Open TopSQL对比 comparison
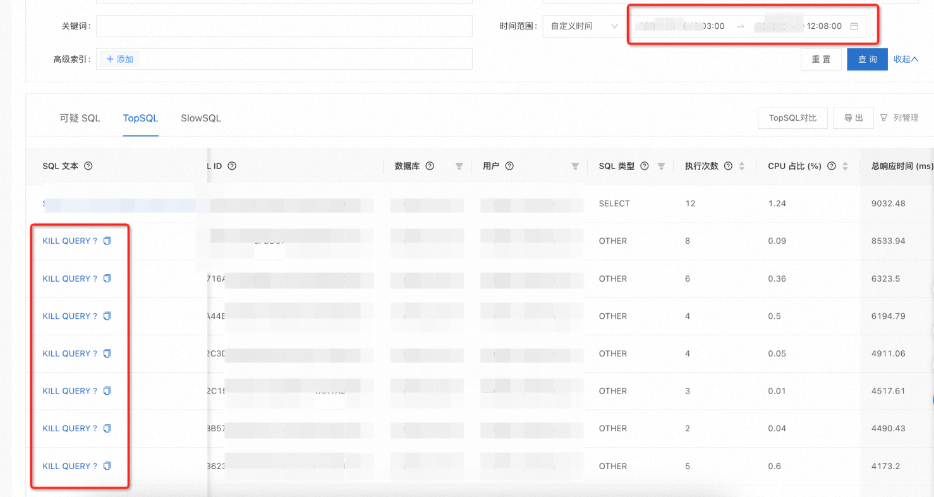This screenshot has width=934, height=497. pyautogui.click(x=793, y=118)
